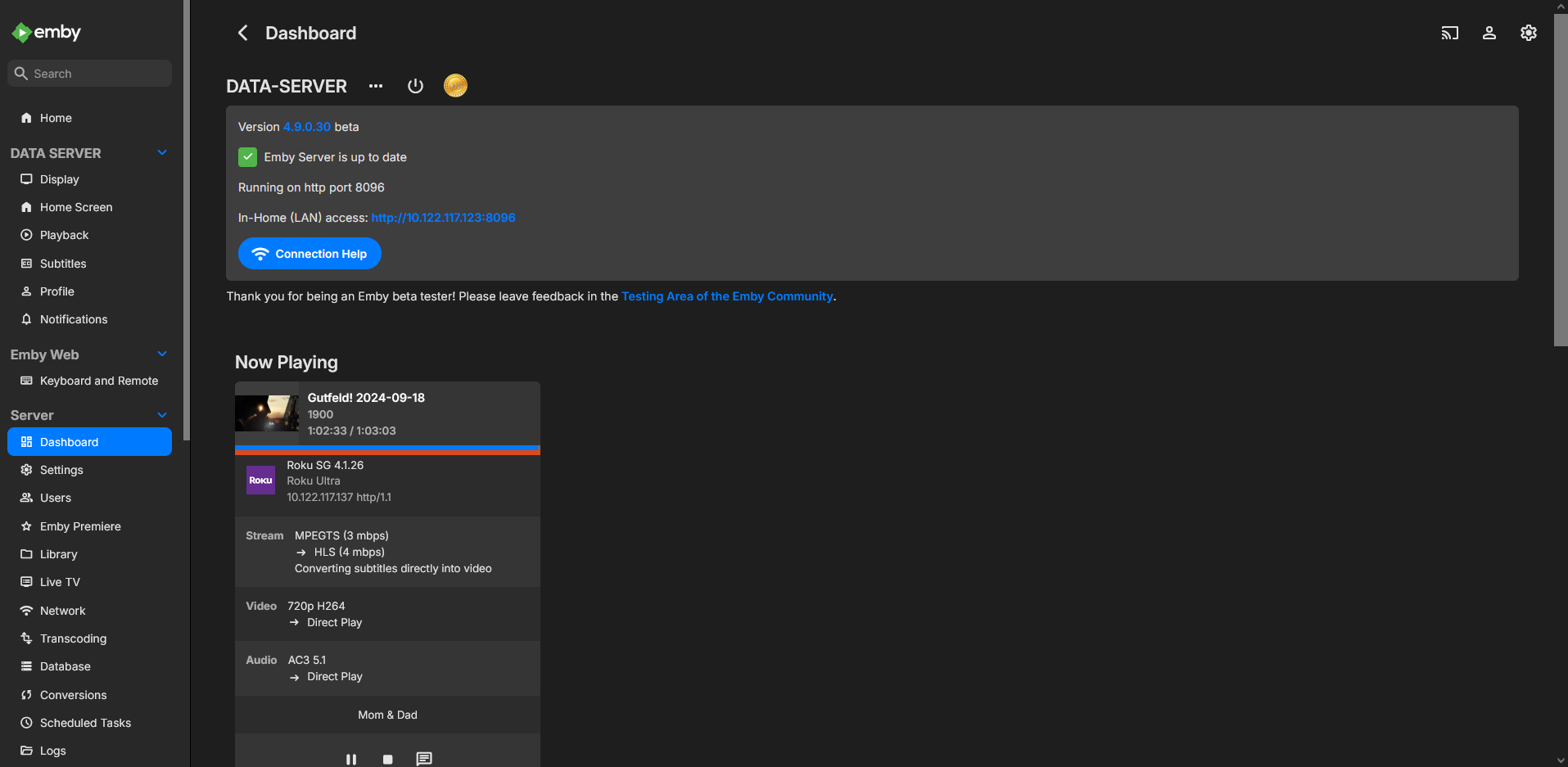This screenshot has height=767, width=1568.
Task: Open the Testing Area of the Emby Community link
Action: [727, 296]
